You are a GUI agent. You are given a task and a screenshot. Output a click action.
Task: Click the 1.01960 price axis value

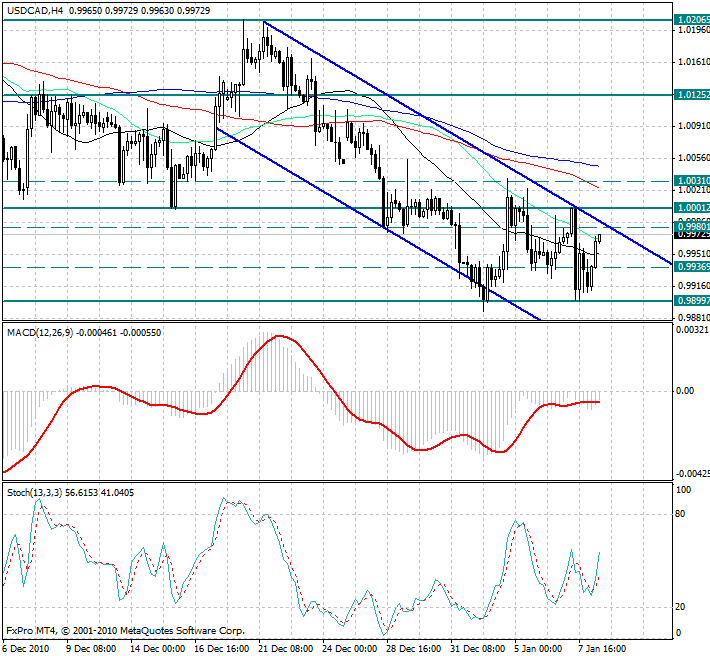click(694, 30)
